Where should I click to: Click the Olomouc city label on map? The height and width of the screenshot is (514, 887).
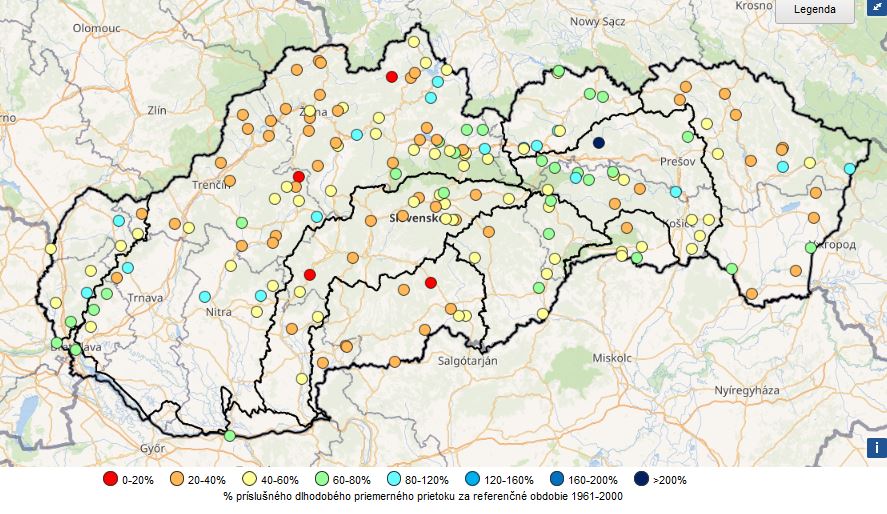[96, 28]
